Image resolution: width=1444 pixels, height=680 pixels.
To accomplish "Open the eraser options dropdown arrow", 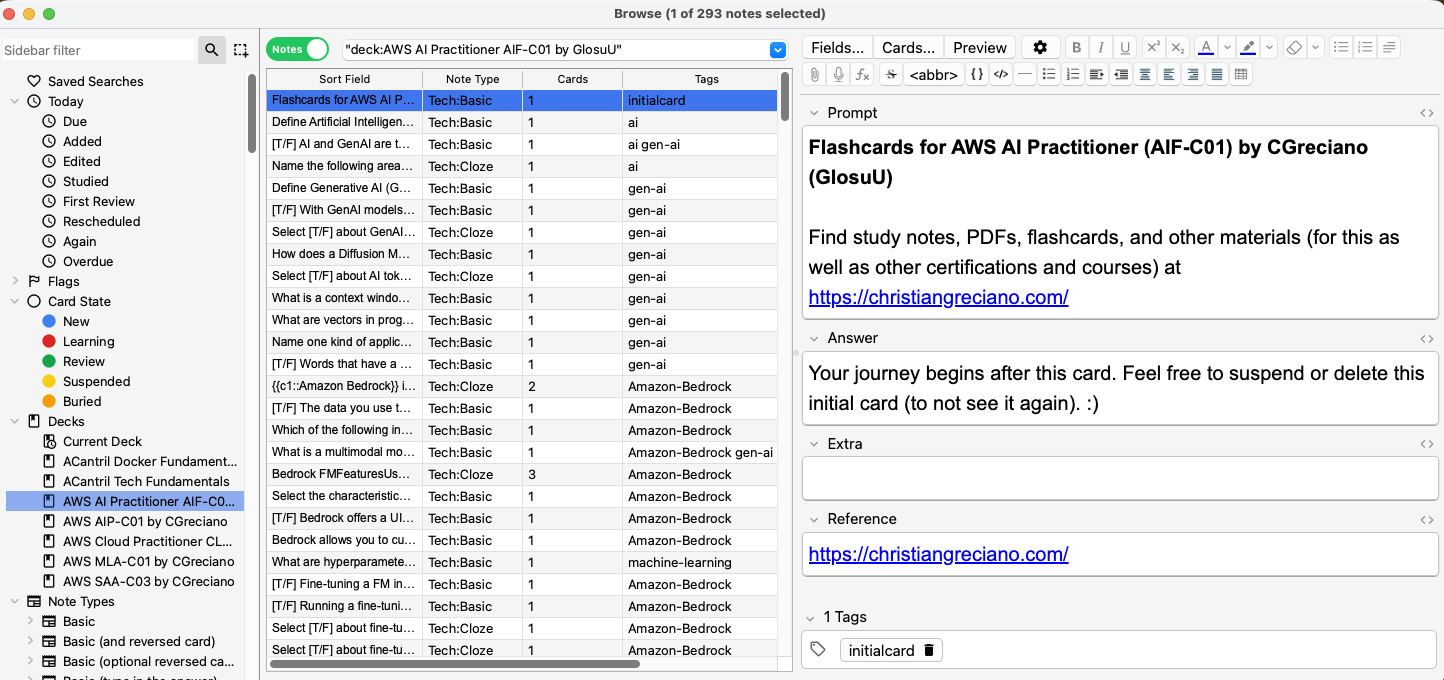I will (1316, 48).
